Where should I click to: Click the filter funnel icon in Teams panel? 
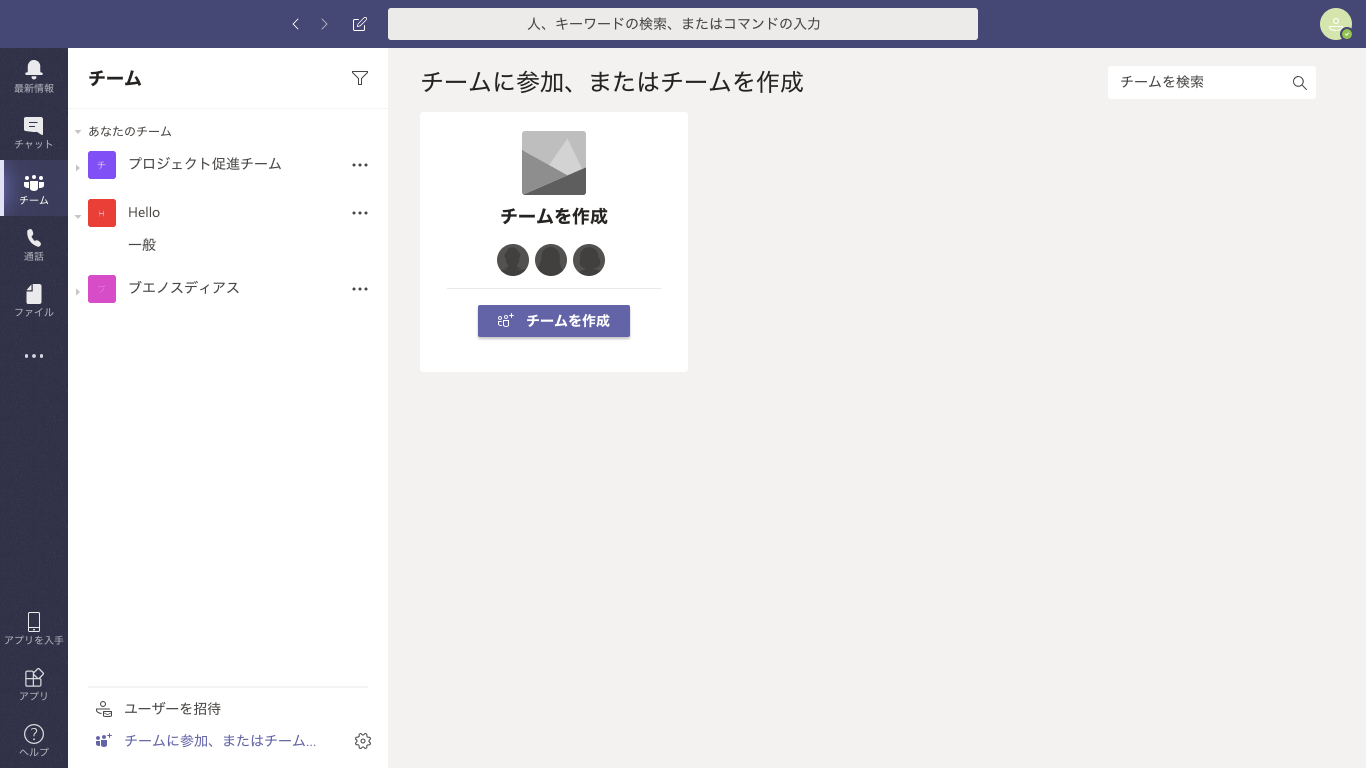(360, 78)
